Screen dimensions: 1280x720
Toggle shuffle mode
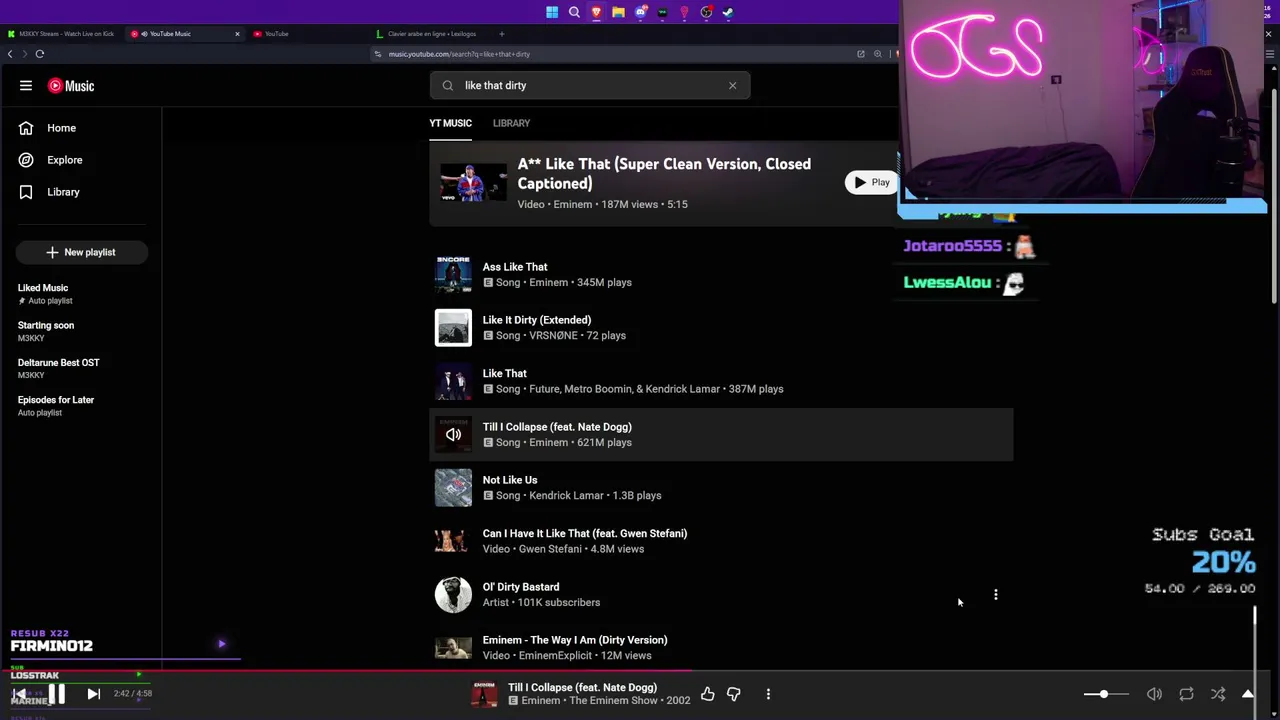click(1218, 694)
